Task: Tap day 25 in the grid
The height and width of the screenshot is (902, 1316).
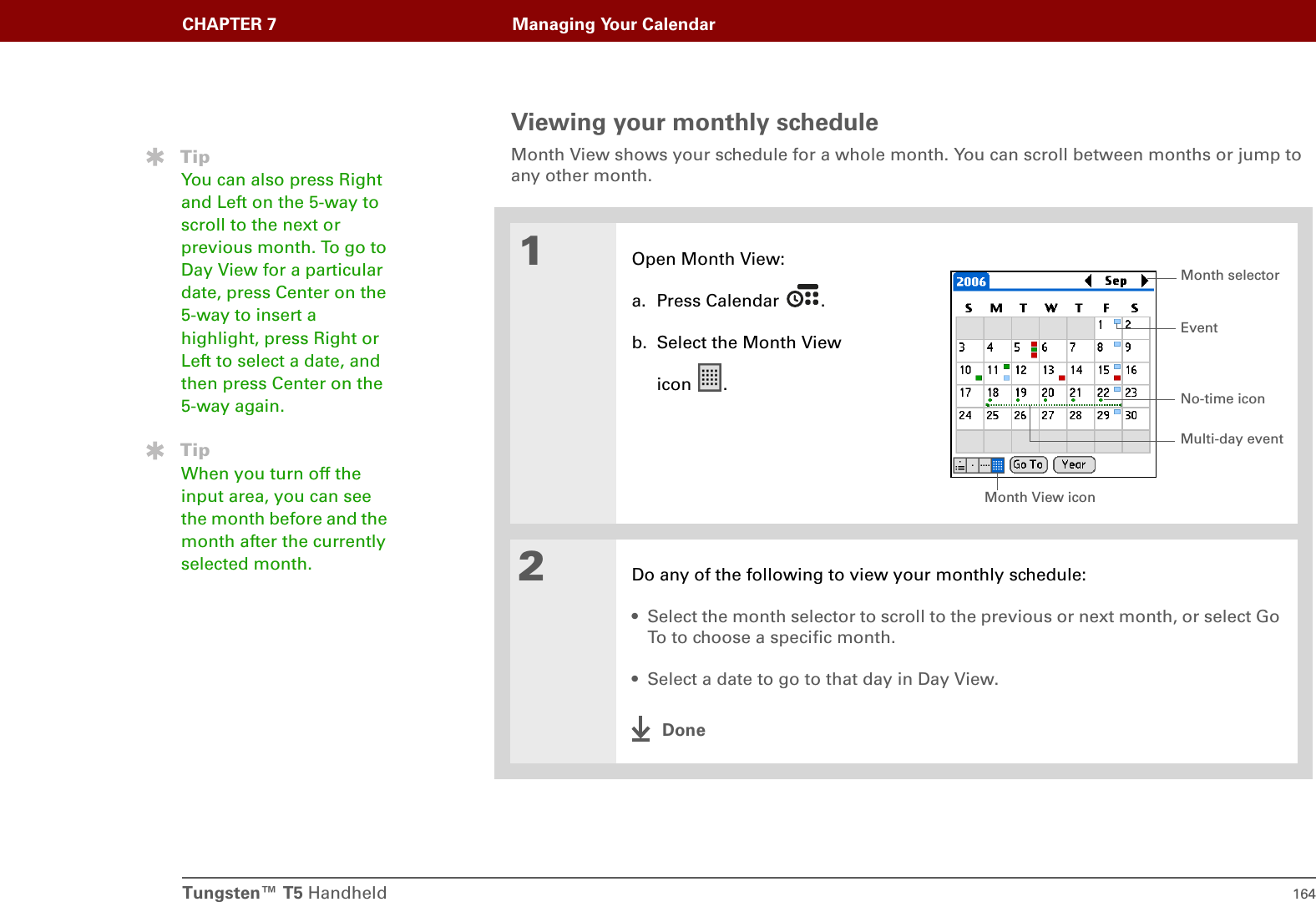Action: [998, 418]
